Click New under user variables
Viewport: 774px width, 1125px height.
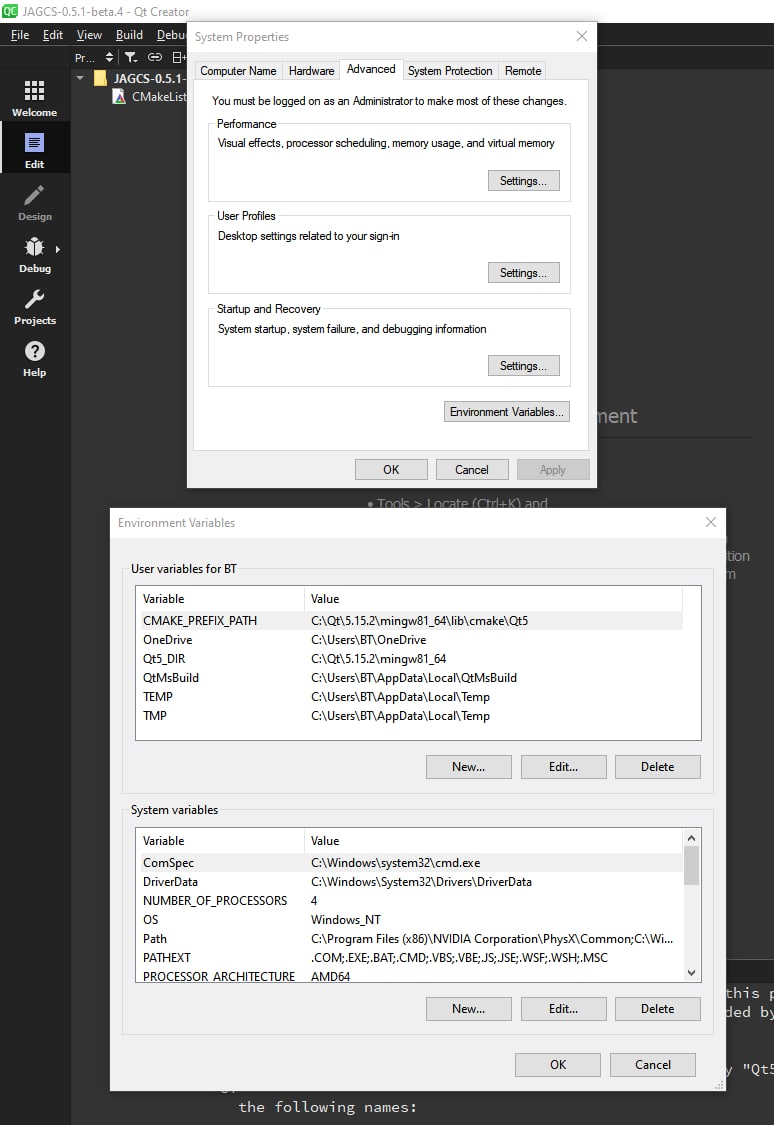[x=468, y=767]
